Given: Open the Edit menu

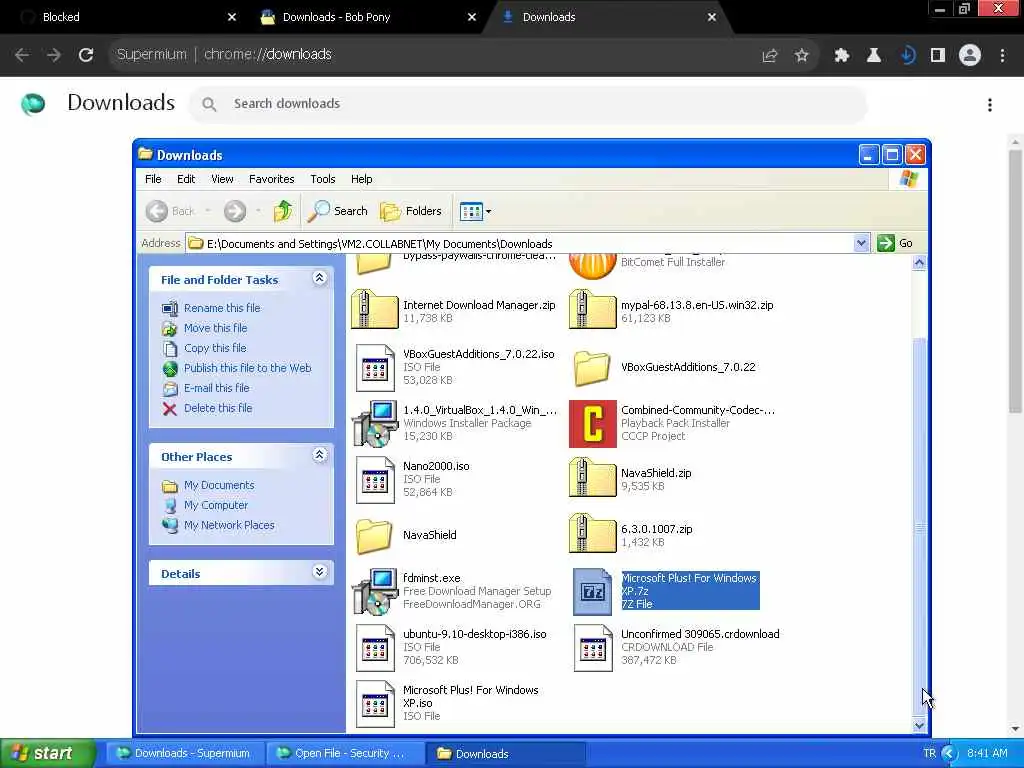Looking at the screenshot, I should (186, 179).
